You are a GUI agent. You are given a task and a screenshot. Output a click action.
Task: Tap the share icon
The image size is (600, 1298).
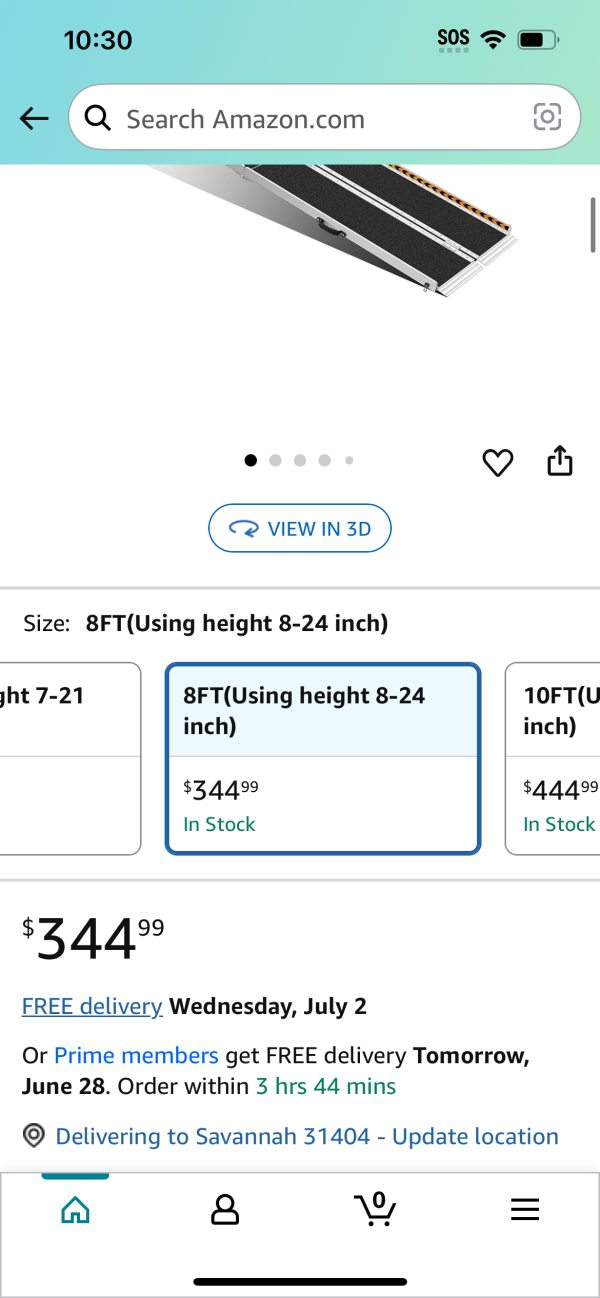pos(560,460)
